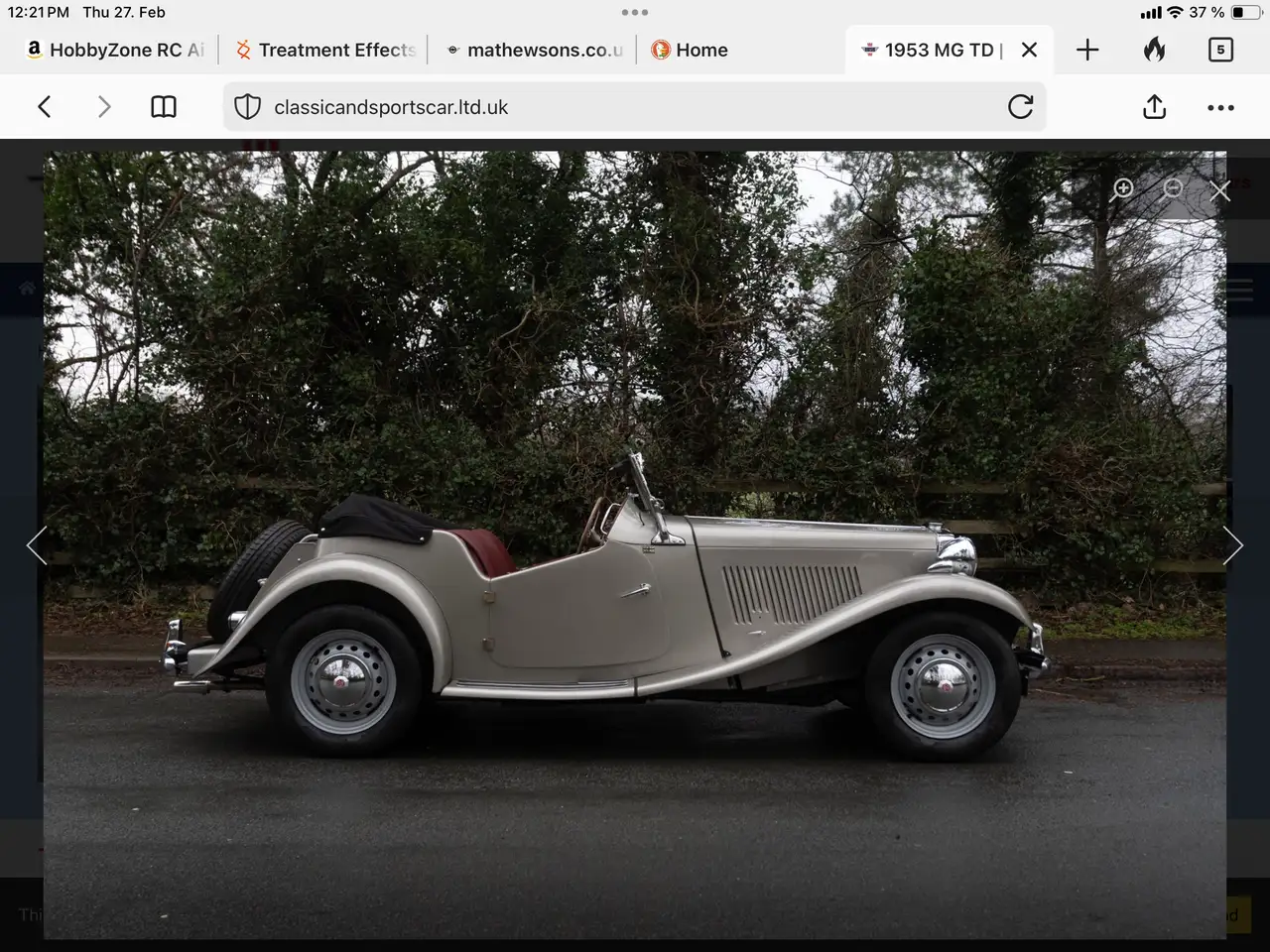Close the 1953 MG TD tab
This screenshot has width=1270, height=952.
pyautogui.click(x=1029, y=50)
